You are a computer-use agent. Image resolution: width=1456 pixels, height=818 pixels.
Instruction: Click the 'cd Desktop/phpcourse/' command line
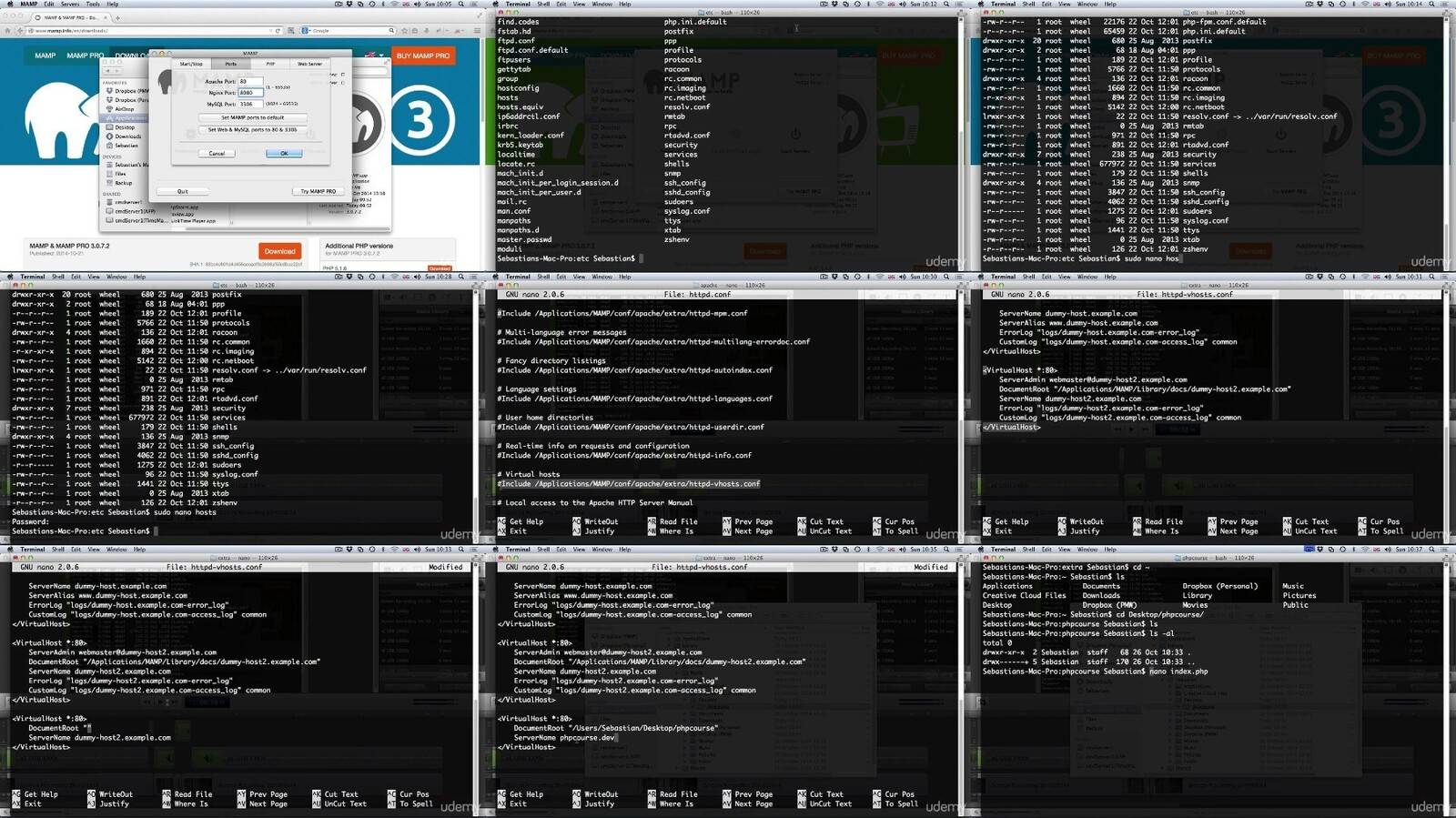(1158, 614)
